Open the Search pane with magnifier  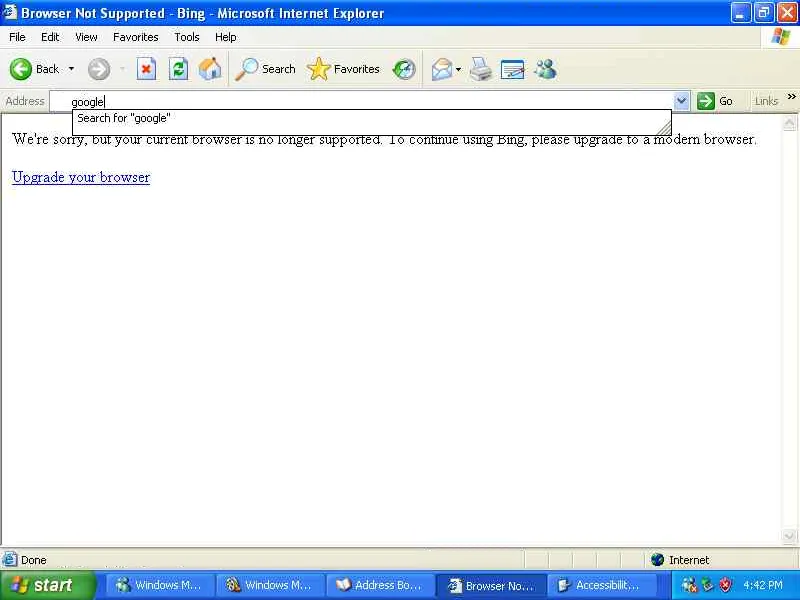click(265, 69)
